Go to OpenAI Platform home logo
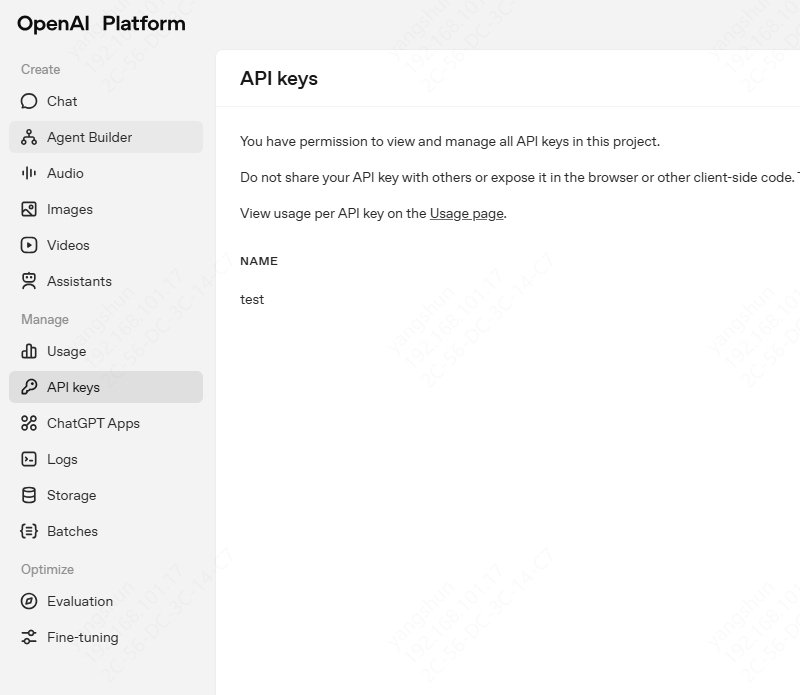800x695 pixels. tap(101, 24)
